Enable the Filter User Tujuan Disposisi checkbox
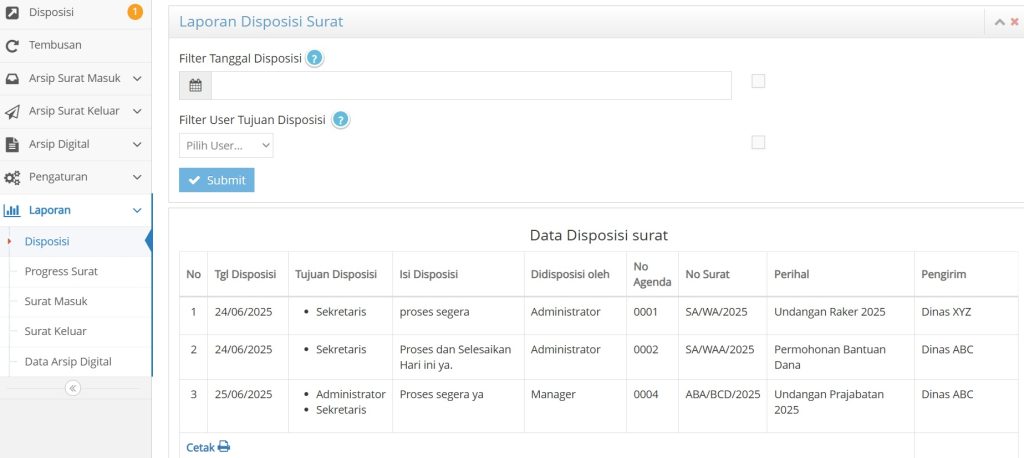 [758, 142]
